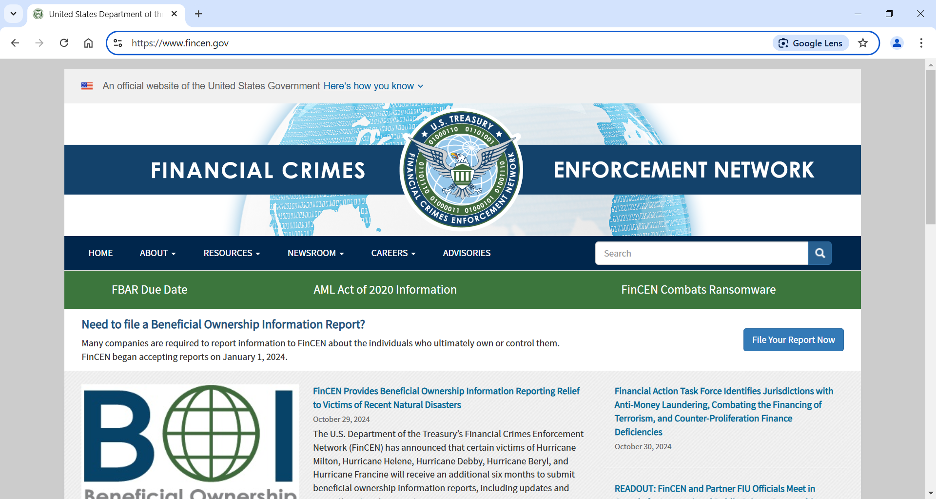Minimize the Chrome window
This screenshot has width=936, height=500.
click(858, 14)
